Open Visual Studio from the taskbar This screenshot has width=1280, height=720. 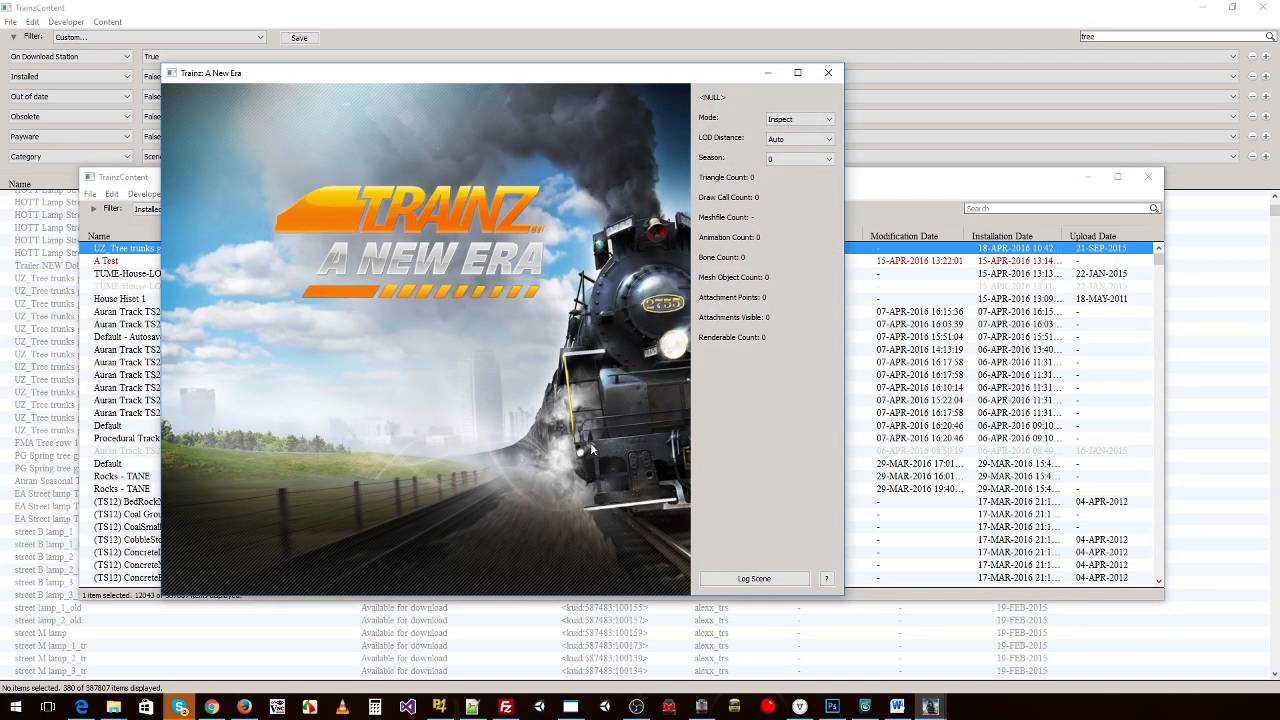click(407, 707)
